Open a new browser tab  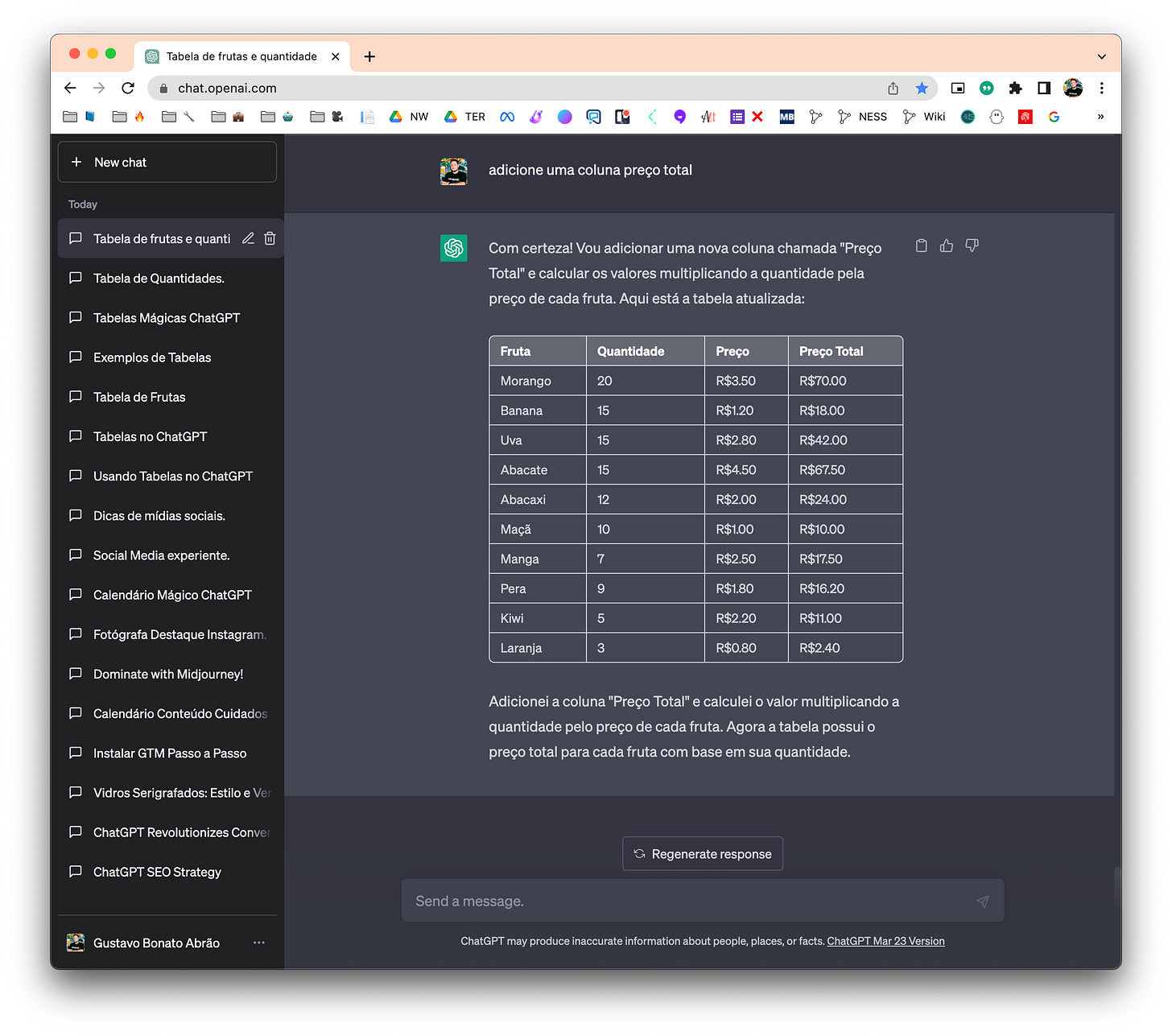click(x=369, y=56)
